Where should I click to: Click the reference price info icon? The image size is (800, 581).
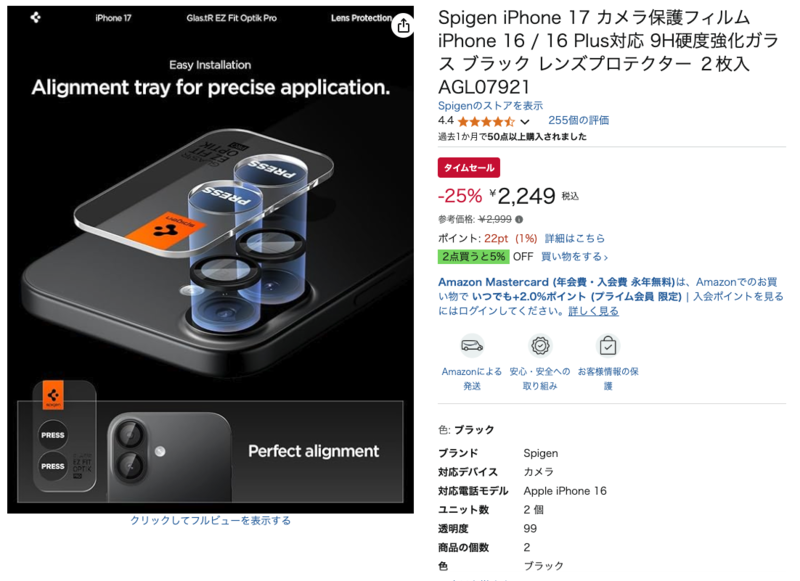519,219
